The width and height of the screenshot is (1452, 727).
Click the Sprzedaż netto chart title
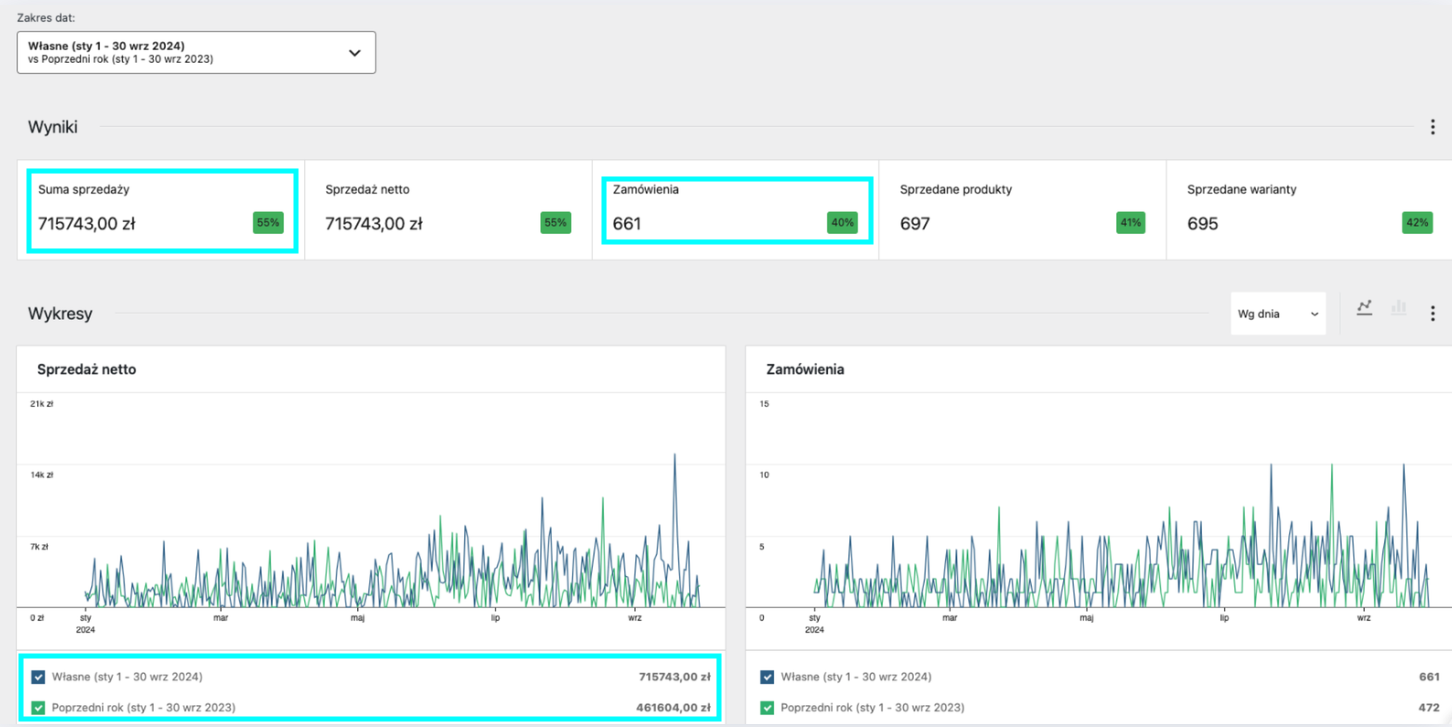(x=86, y=370)
